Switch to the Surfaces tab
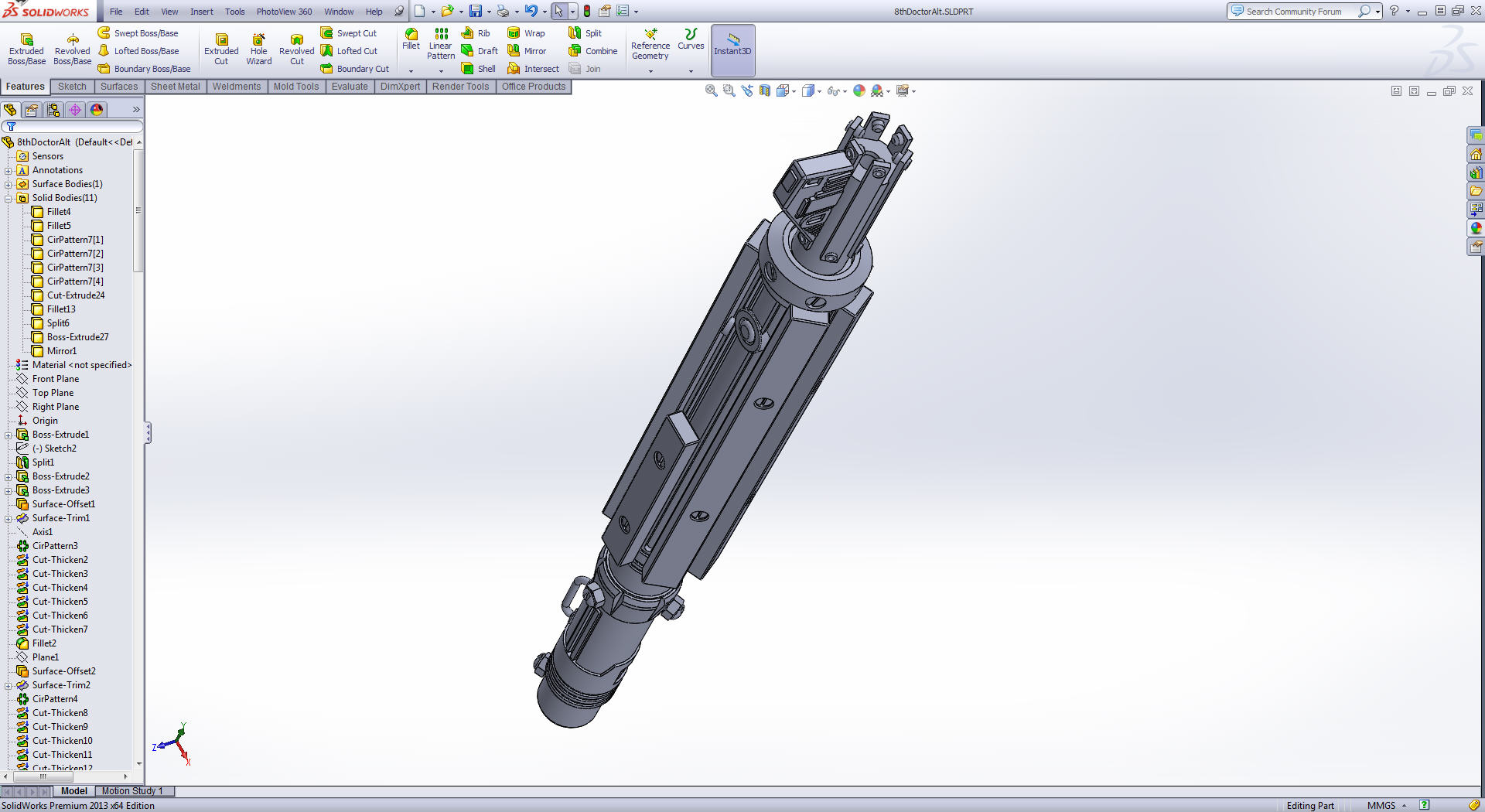This screenshot has width=1485, height=812. click(x=119, y=87)
